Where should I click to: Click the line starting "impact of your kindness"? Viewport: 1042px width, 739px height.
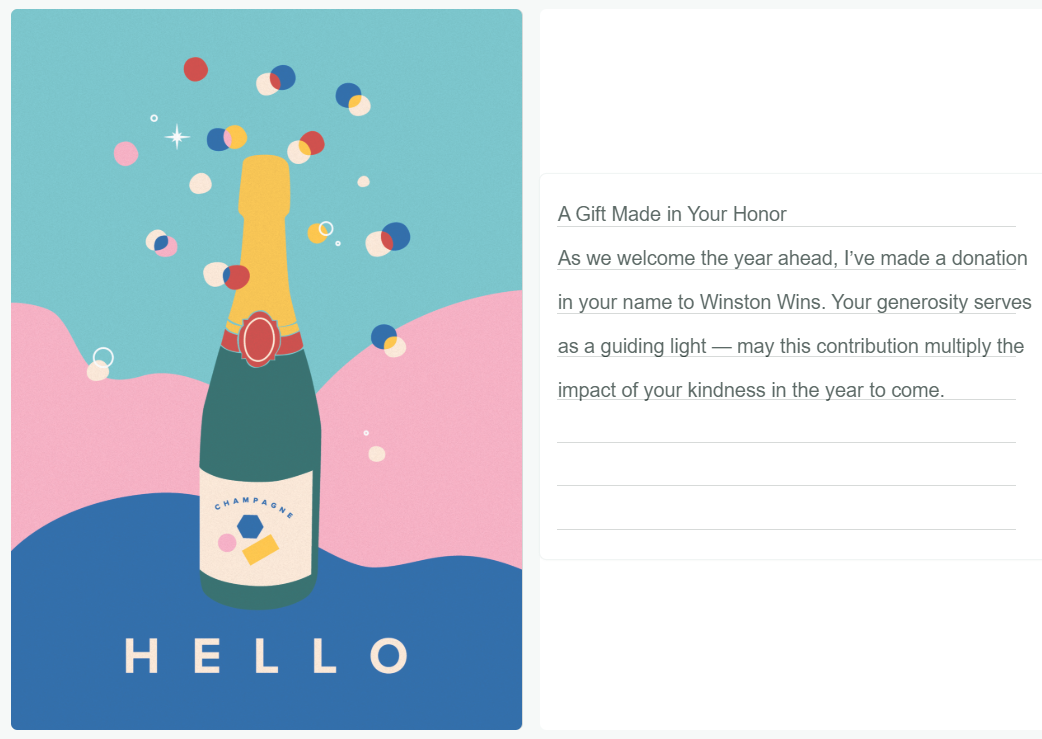(750, 390)
